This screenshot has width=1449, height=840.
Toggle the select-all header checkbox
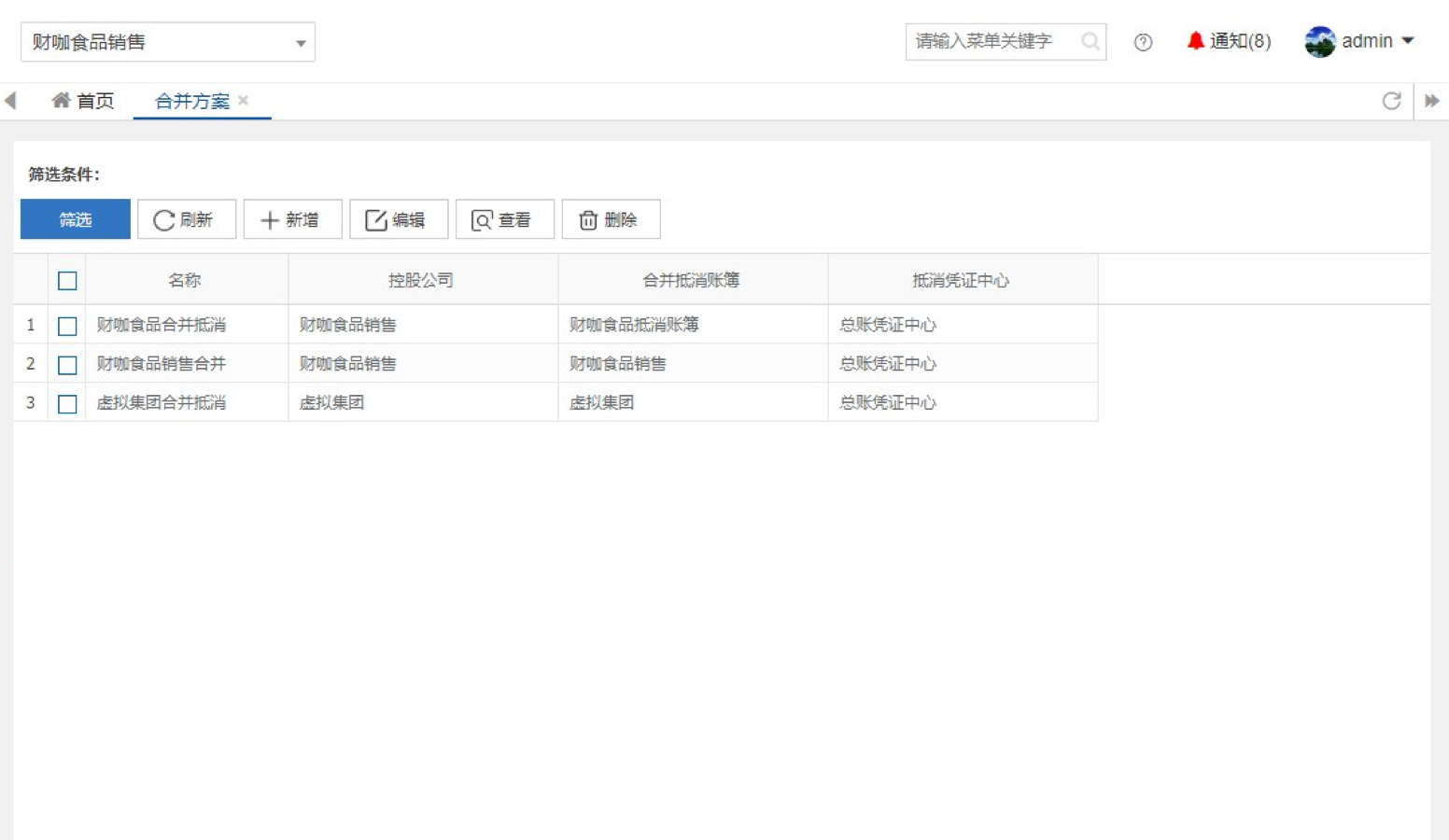(67, 281)
